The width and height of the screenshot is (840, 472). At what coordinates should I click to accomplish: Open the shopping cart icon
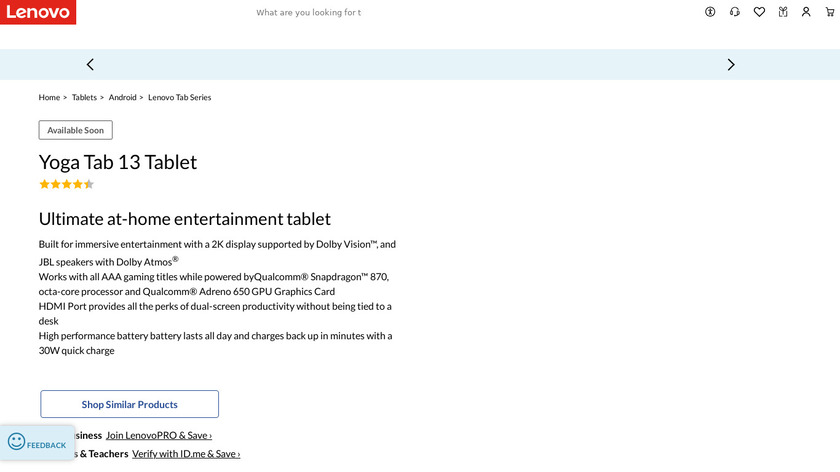click(830, 12)
